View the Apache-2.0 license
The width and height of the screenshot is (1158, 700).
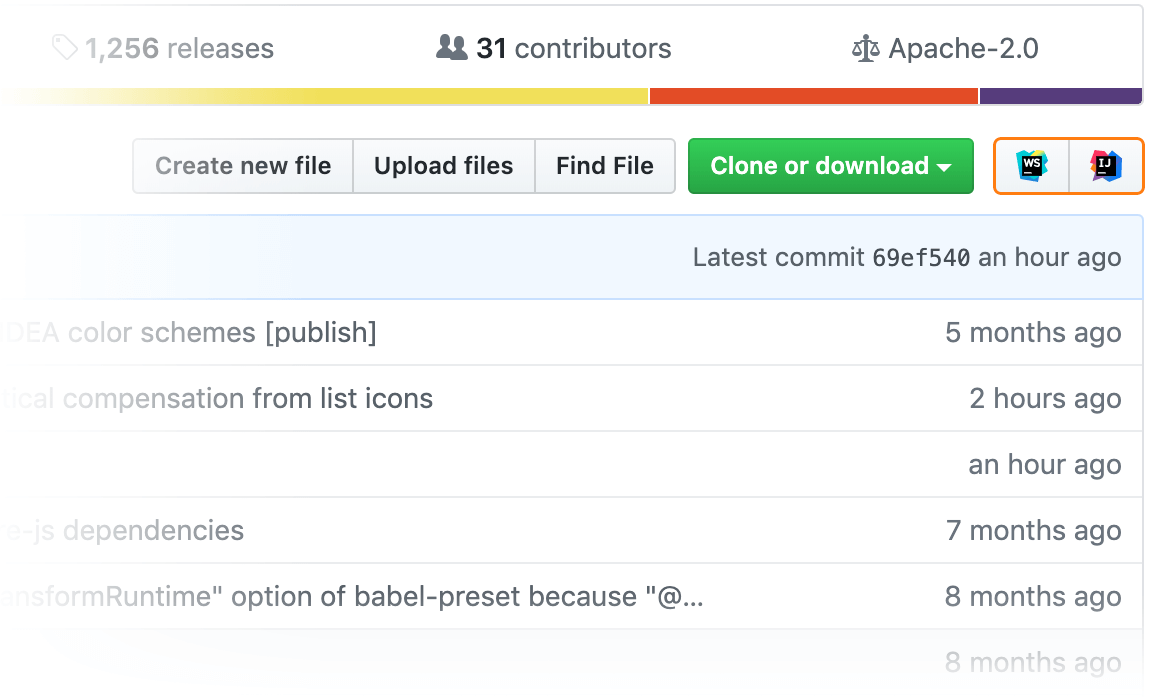[963, 48]
